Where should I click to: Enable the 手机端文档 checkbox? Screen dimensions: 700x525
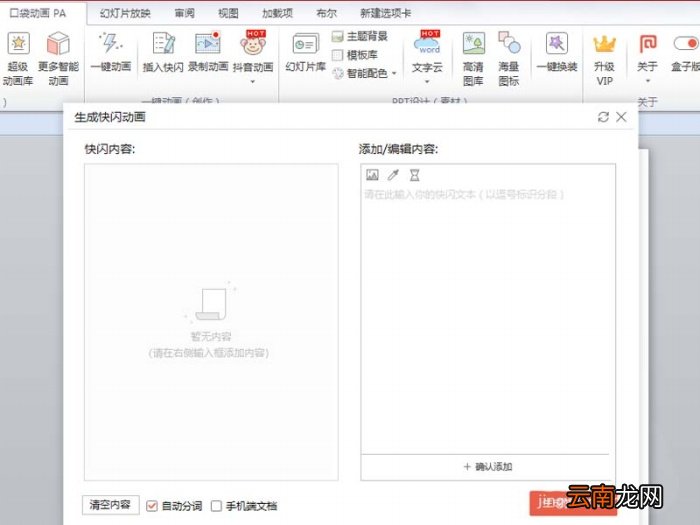tap(216, 506)
